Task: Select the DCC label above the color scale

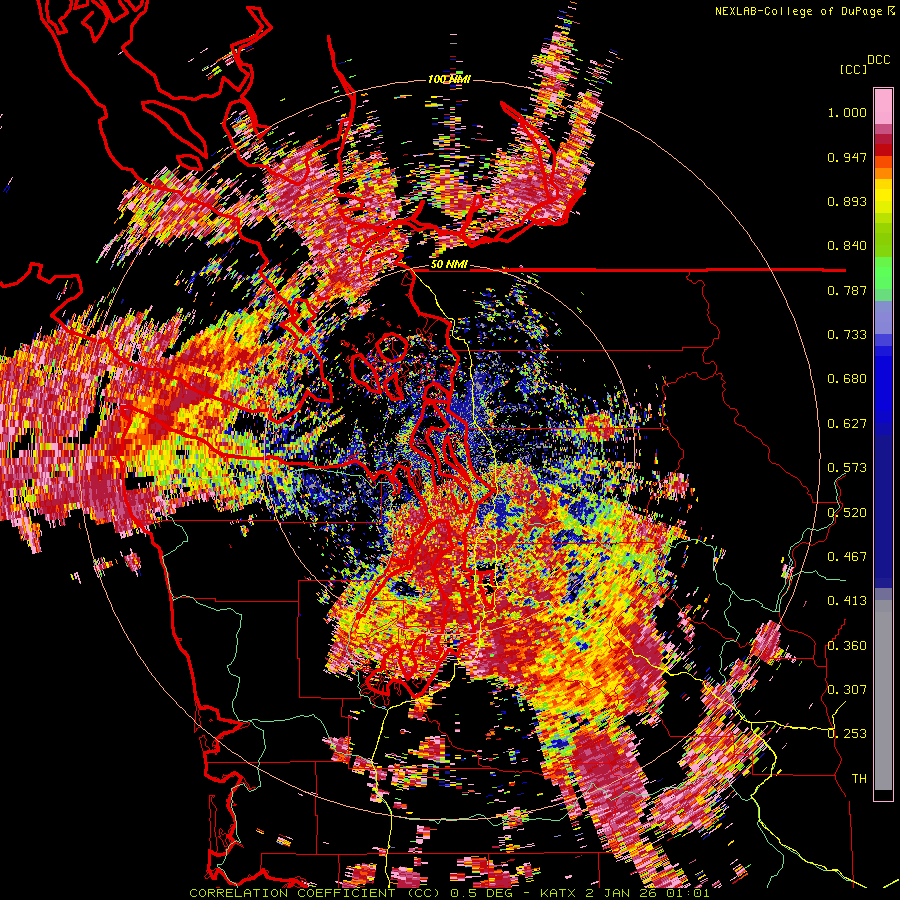Action: click(879, 60)
